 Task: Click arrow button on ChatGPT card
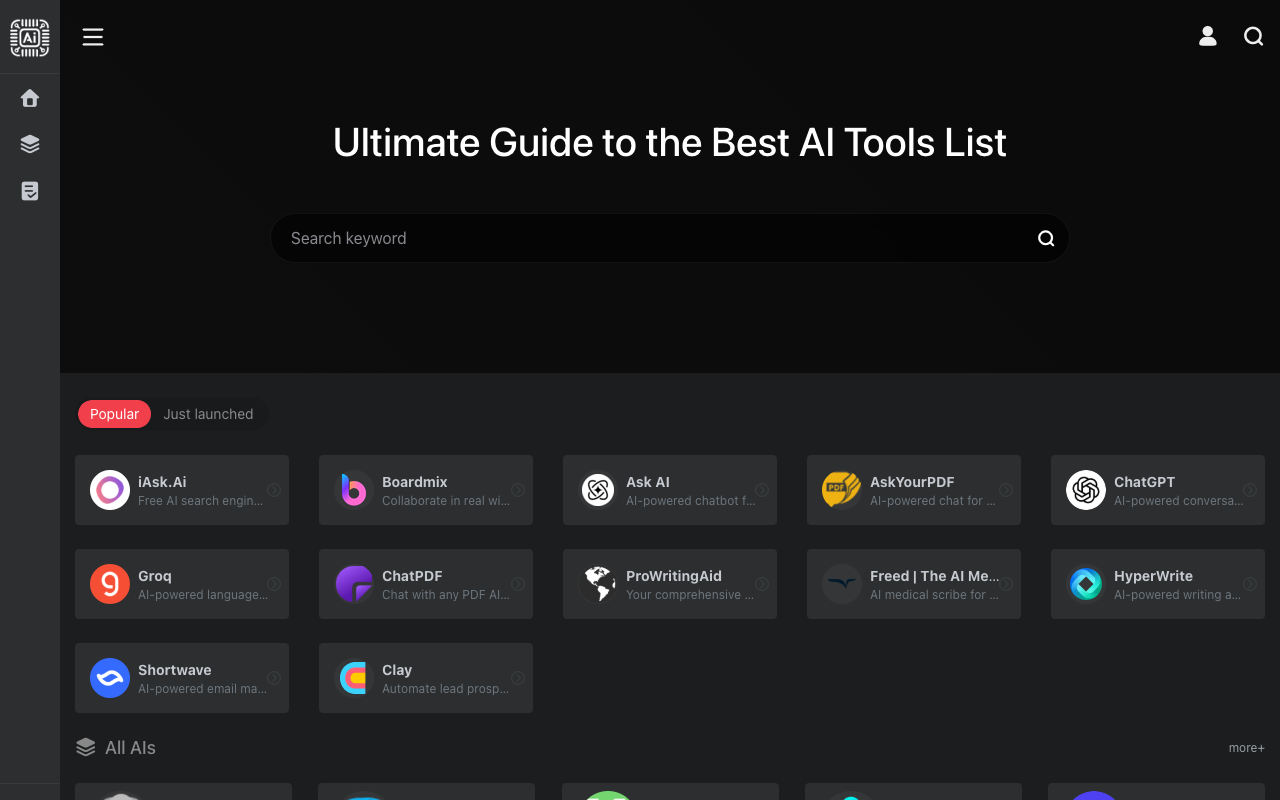(1250, 490)
